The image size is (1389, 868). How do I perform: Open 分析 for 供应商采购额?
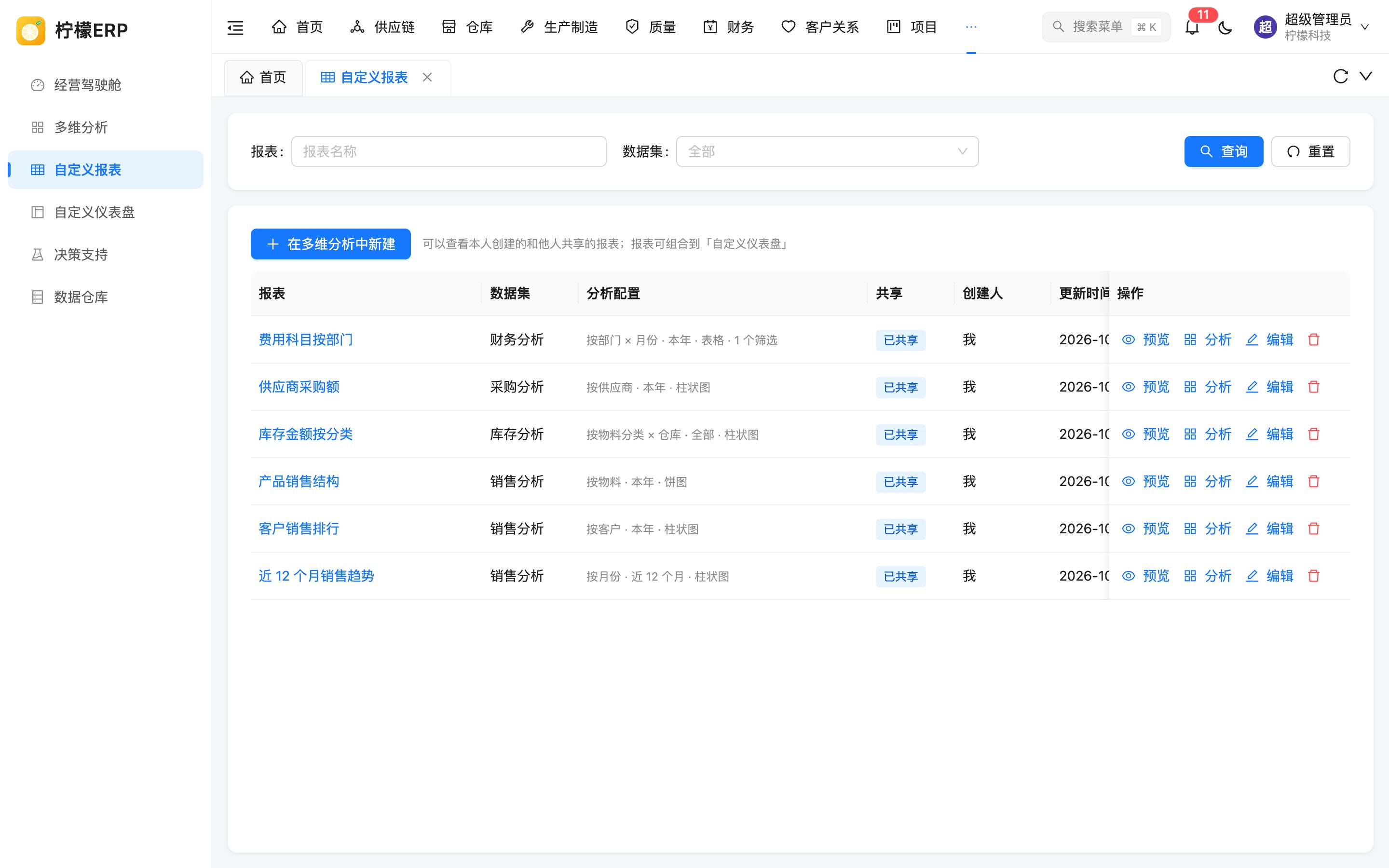click(x=1208, y=387)
